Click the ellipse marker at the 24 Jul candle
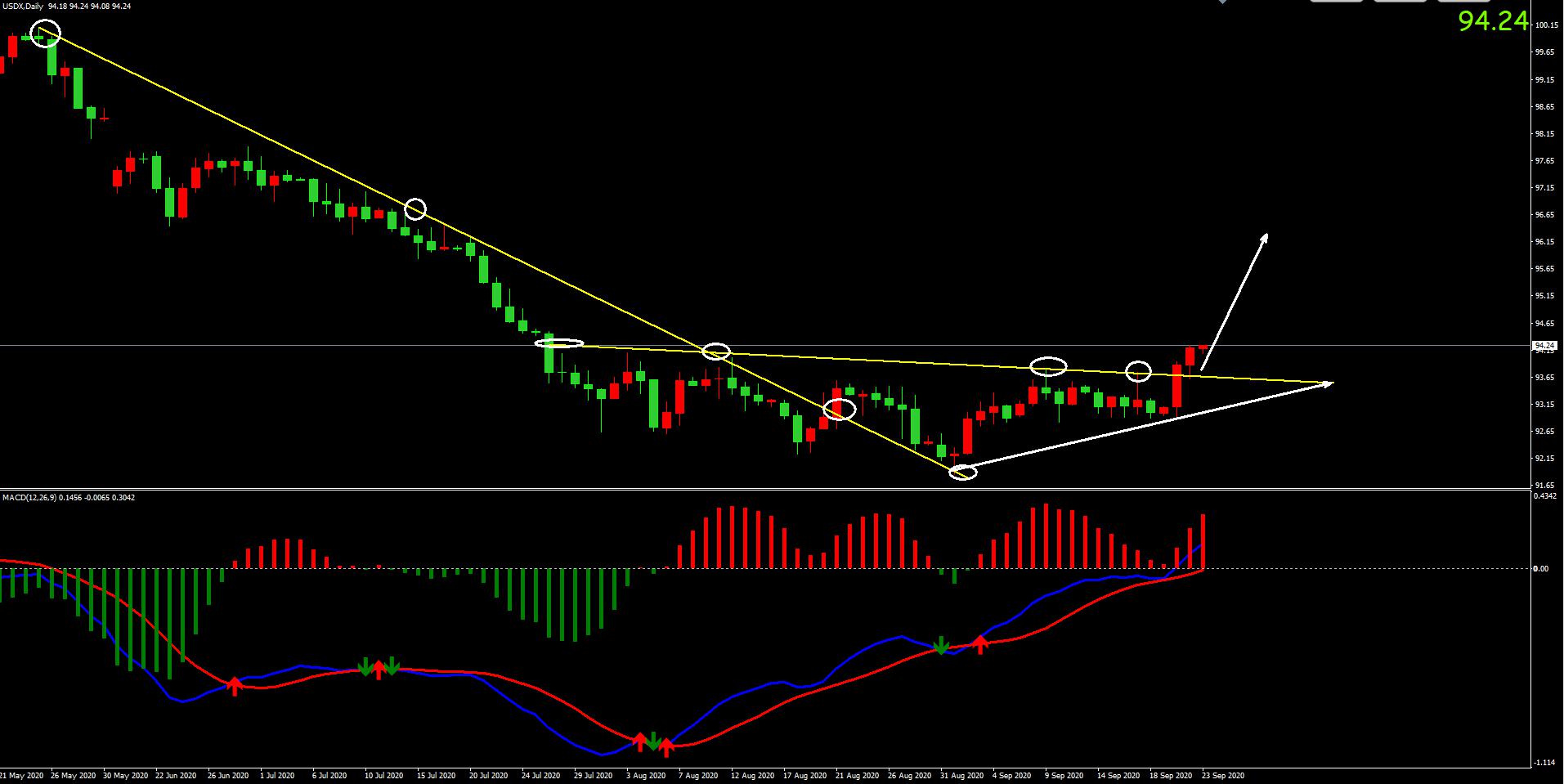 click(560, 343)
